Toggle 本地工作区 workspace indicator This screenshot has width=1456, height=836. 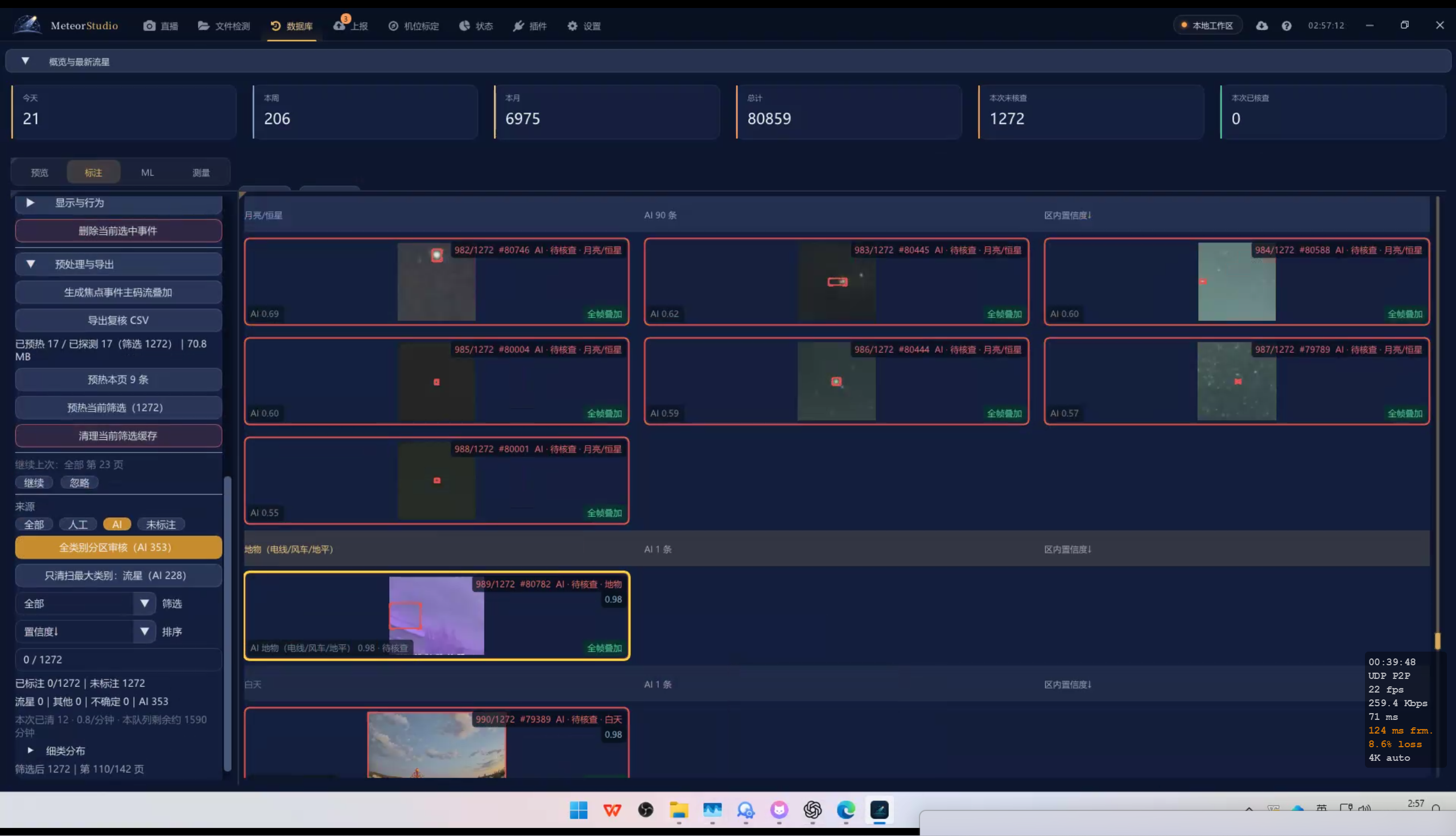click(x=1207, y=25)
